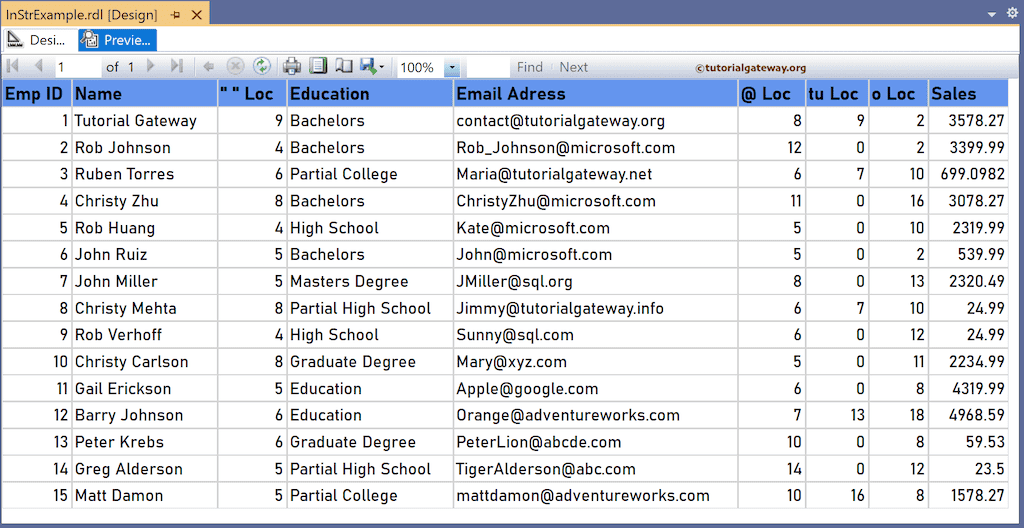Viewport: 1024px width, 528px height.
Task: Jump to the last page of the report
Action: pos(177,66)
